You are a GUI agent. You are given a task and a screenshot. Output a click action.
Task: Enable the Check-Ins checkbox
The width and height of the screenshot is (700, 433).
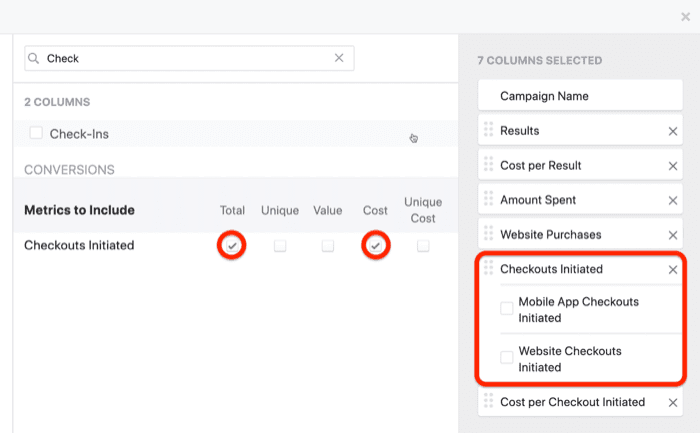click(36, 133)
